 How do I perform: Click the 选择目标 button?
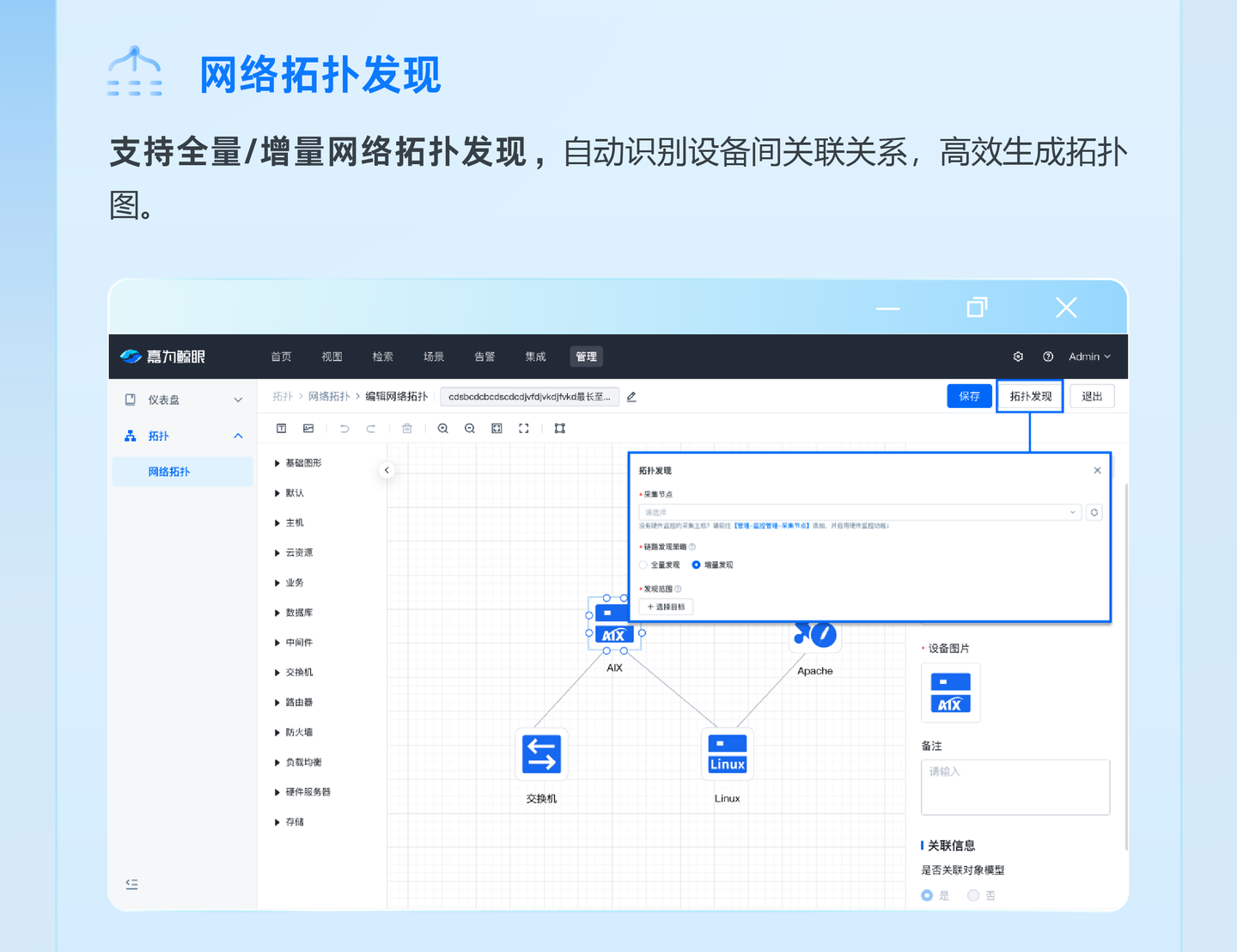click(667, 607)
